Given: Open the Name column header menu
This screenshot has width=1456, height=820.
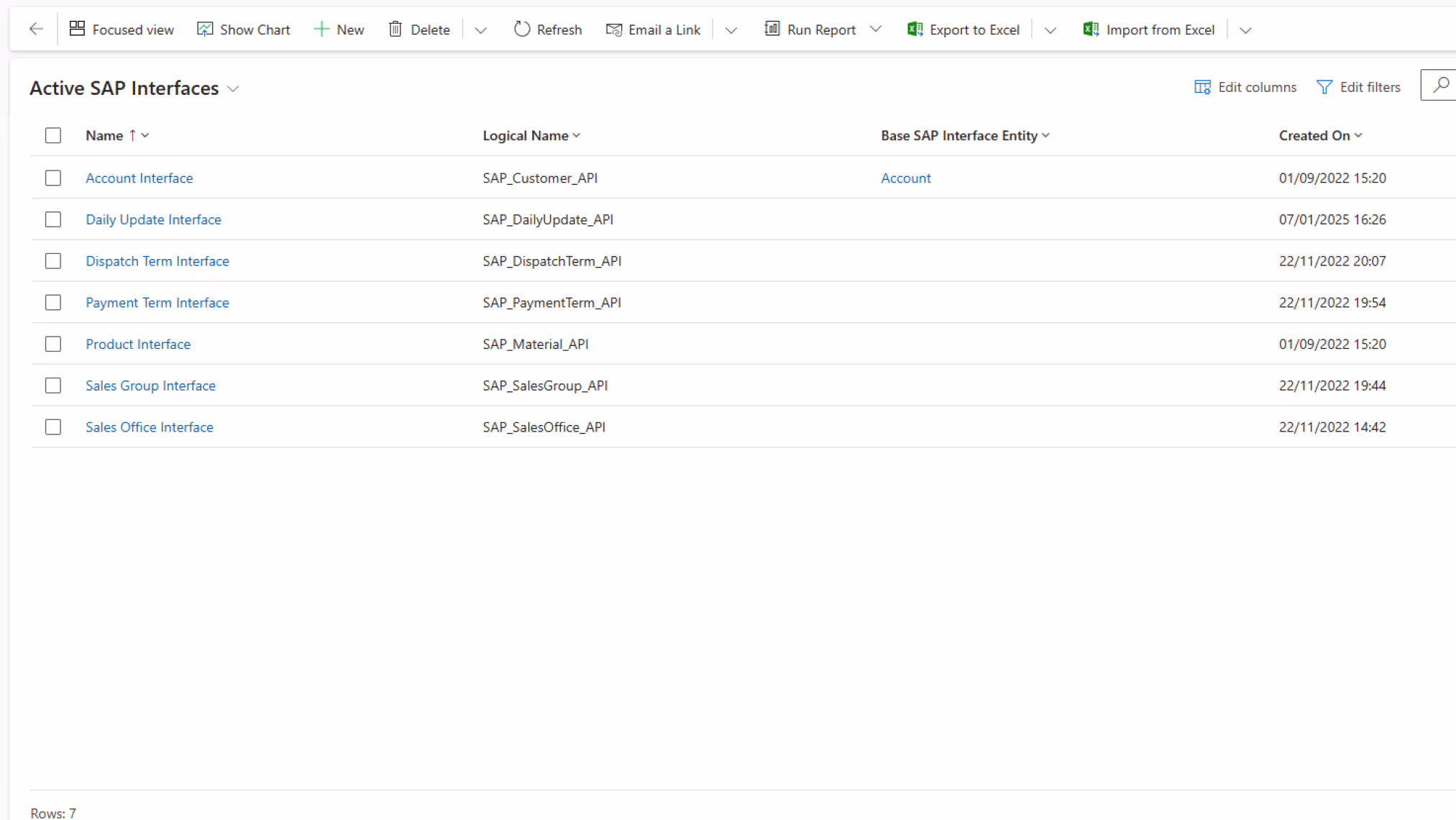Looking at the screenshot, I should pos(117,135).
